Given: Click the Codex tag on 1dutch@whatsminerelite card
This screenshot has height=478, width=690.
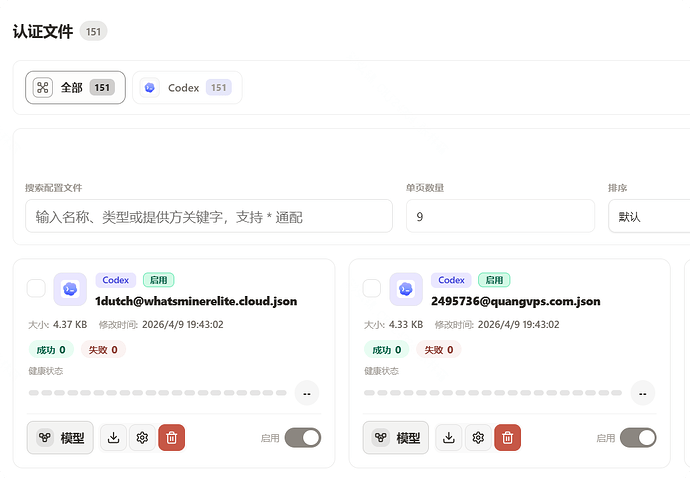Looking at the screenshot, I should (116, 280).
